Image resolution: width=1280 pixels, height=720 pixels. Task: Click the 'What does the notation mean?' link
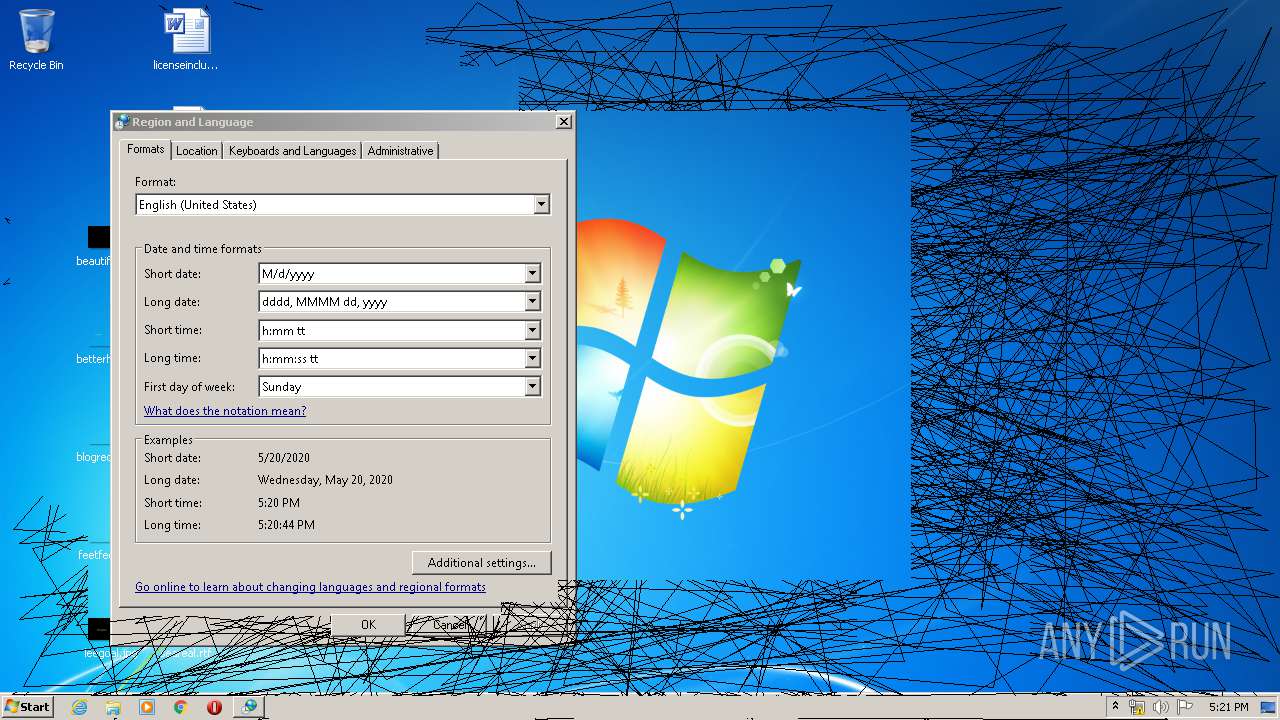click(x=225, y=411)
